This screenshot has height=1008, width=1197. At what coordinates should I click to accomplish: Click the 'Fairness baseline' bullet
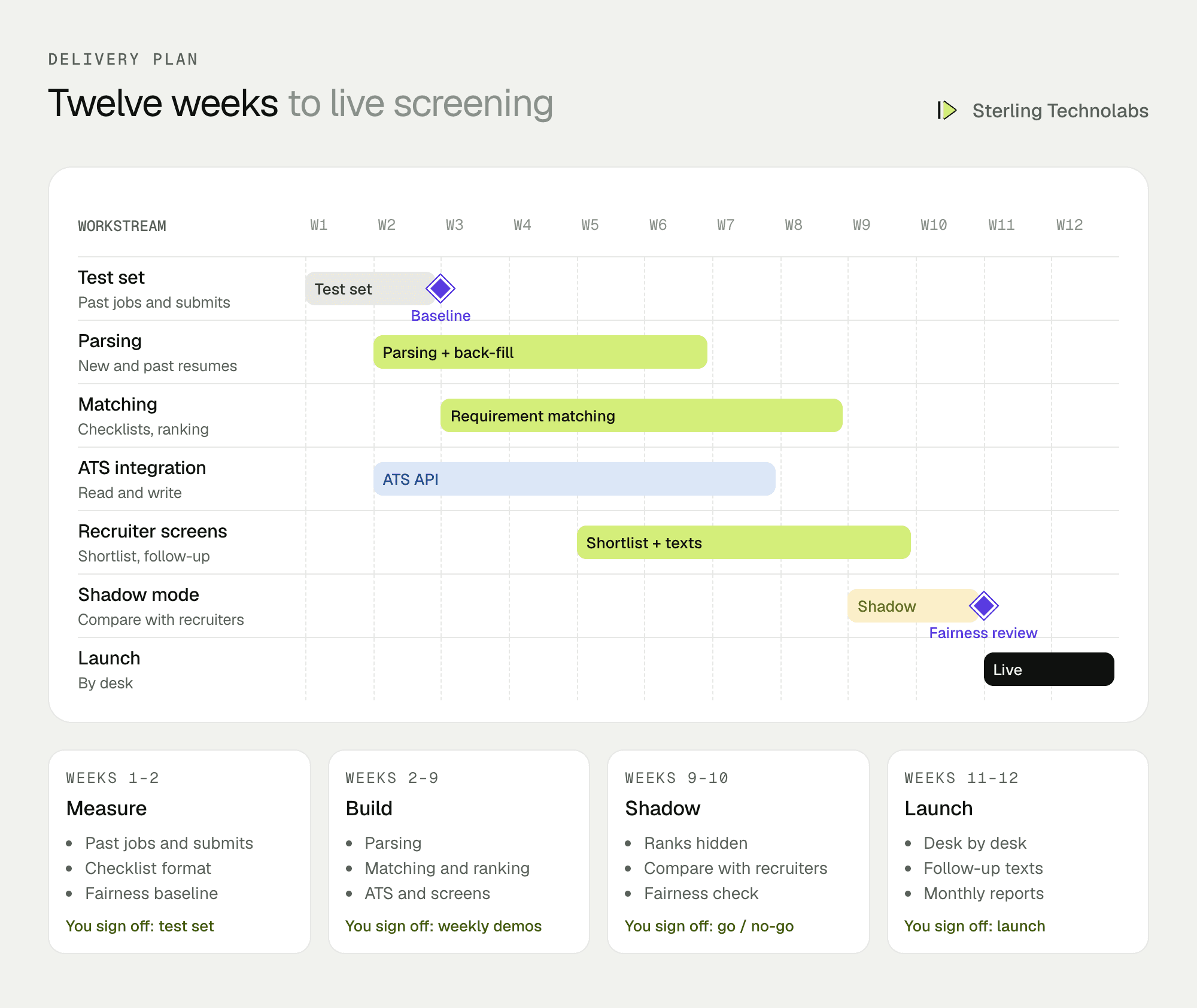click(x=151, y=893)
